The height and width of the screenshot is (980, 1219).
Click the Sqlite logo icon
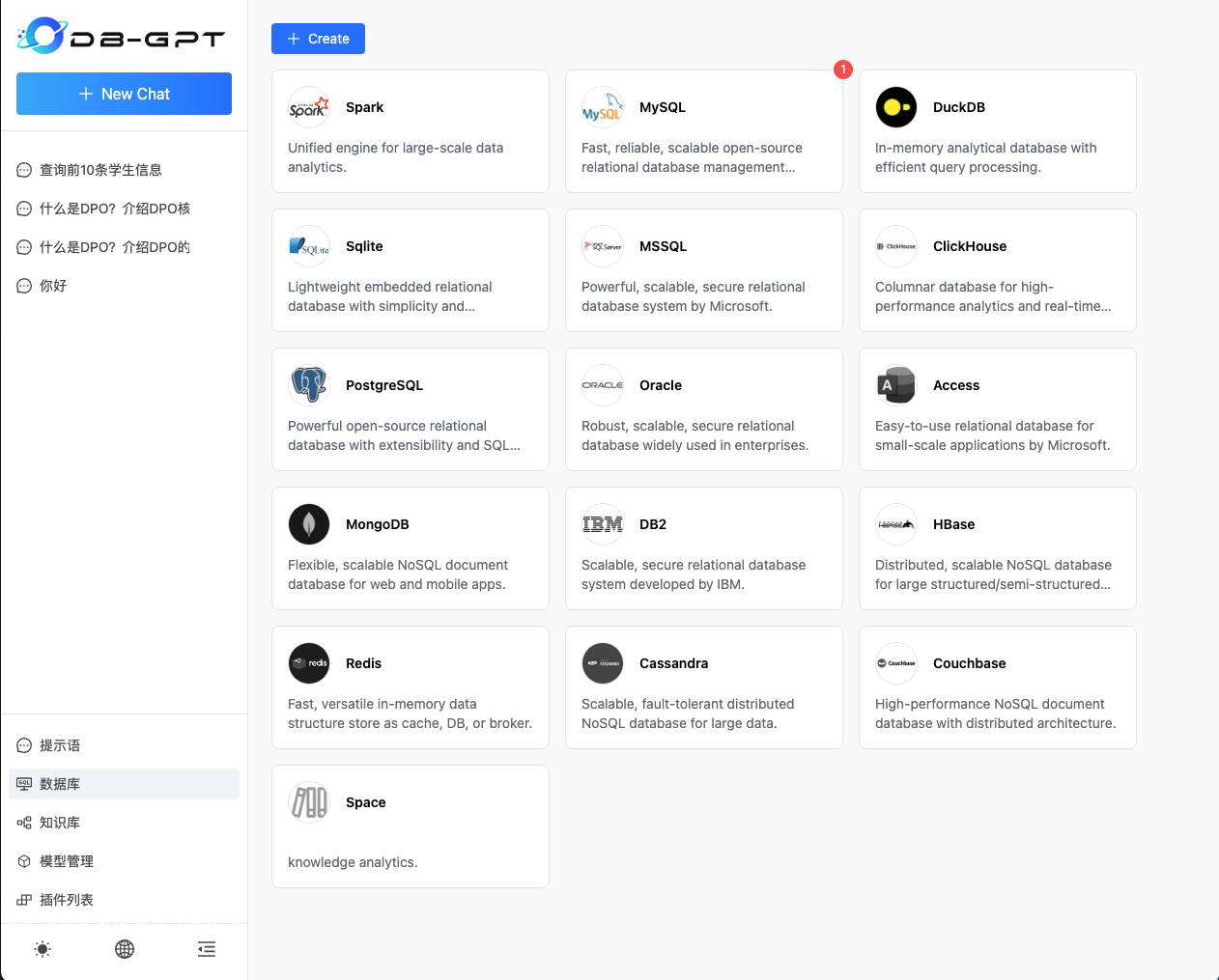[x=309, y=246]
